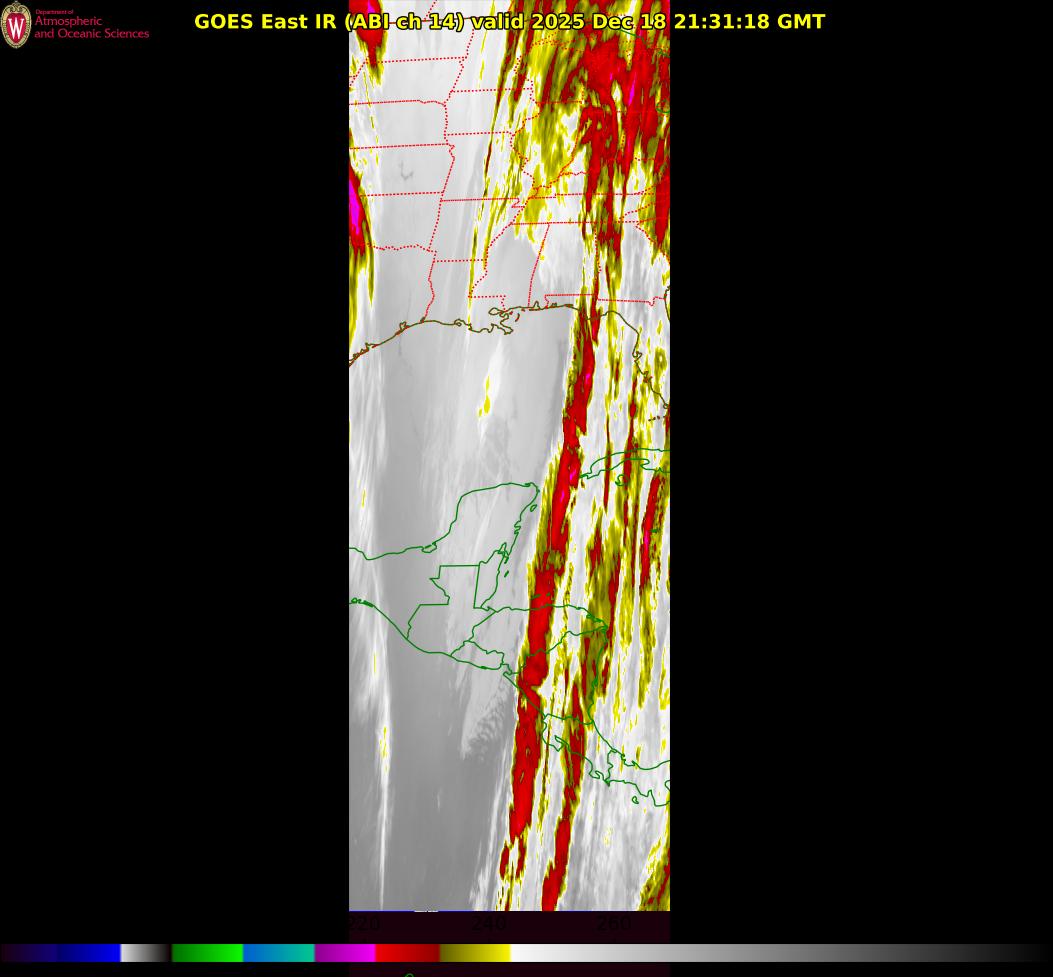Select the bright green color bar segment
Image resolution: width=1053 pixels, height=977 pixels.
tap(207, 953)
